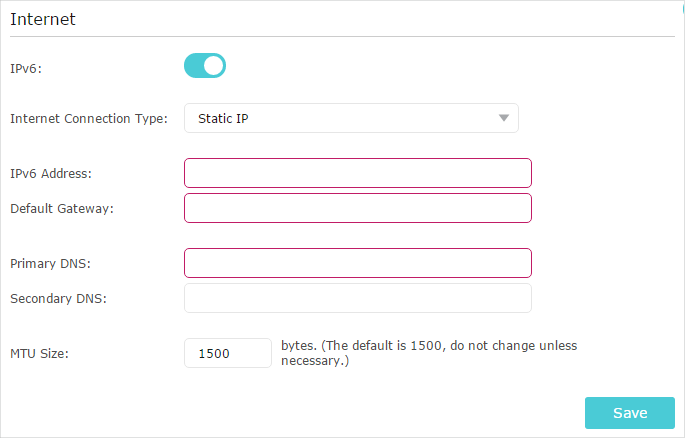685x438 pixels.
Task: Save the Internet settings
Action: [630, 413]
